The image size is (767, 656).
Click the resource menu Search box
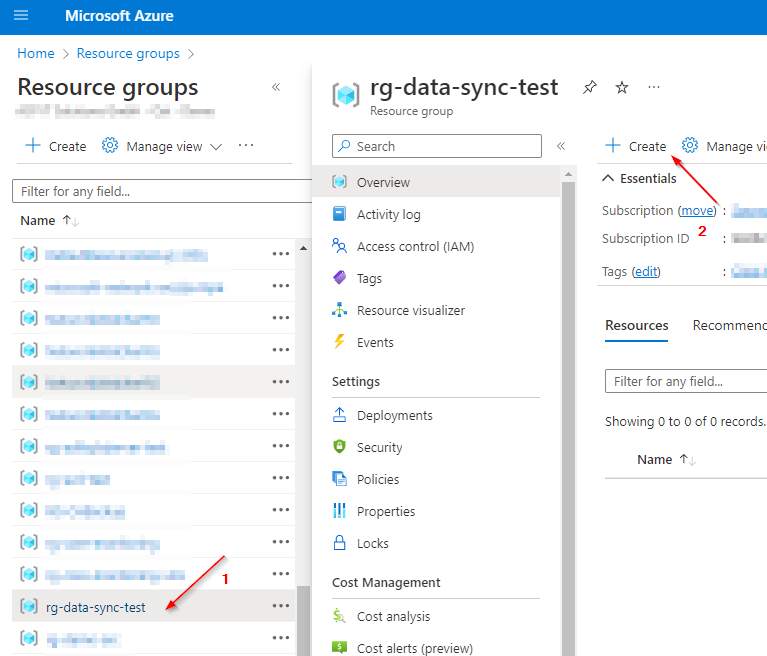(x=437, y=146)
